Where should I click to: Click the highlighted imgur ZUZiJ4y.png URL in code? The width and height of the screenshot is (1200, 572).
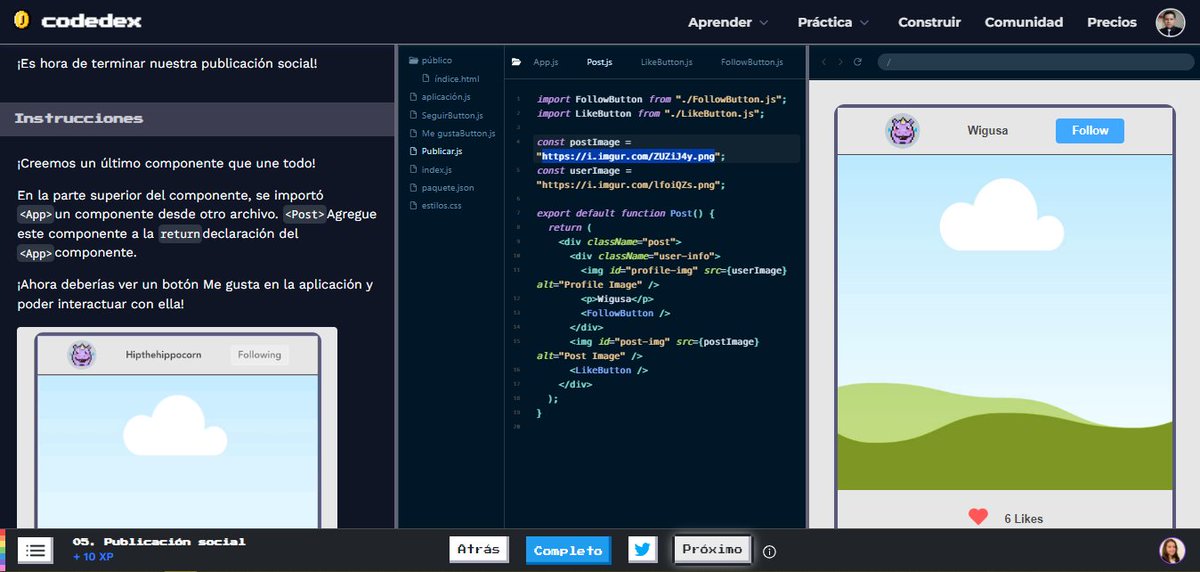coord(628,156)
